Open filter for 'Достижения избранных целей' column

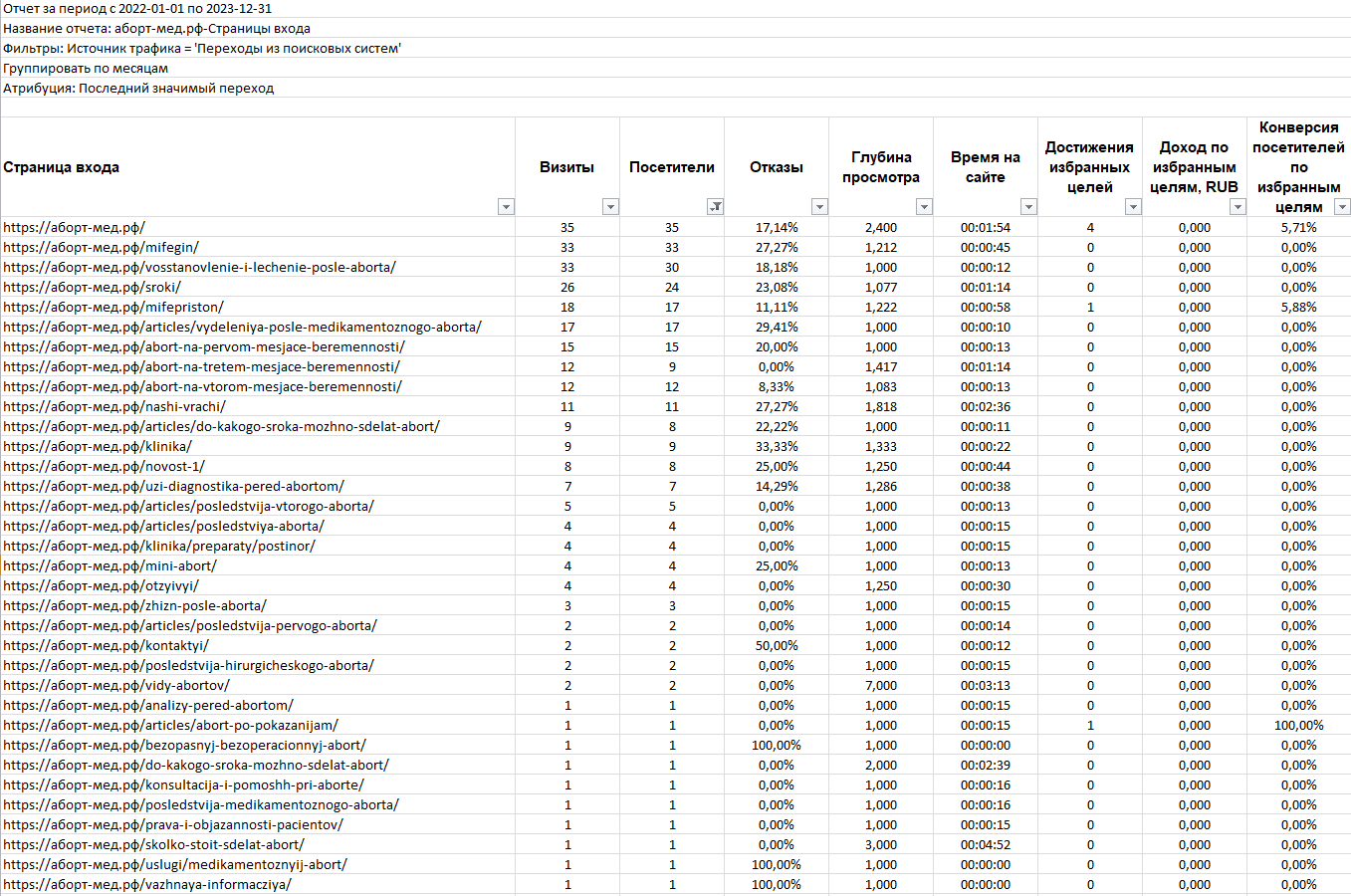[1133, 207]
